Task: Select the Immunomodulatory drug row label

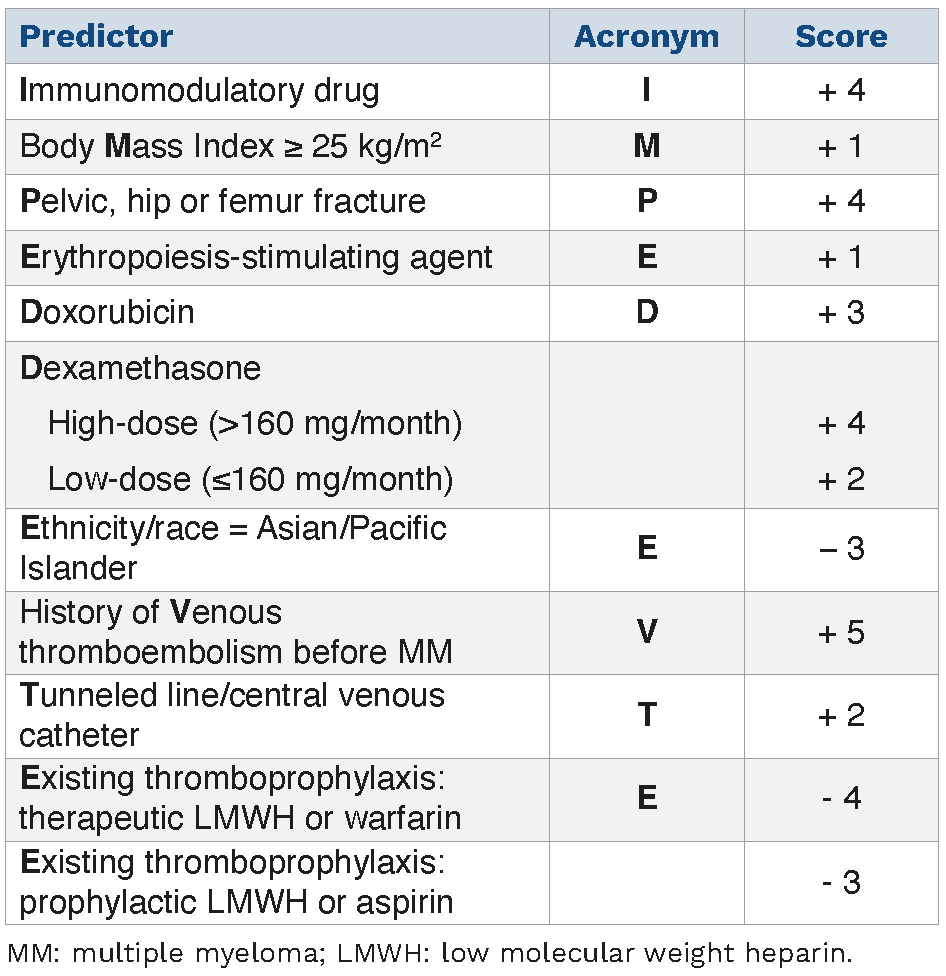Action: click(200, 91)
